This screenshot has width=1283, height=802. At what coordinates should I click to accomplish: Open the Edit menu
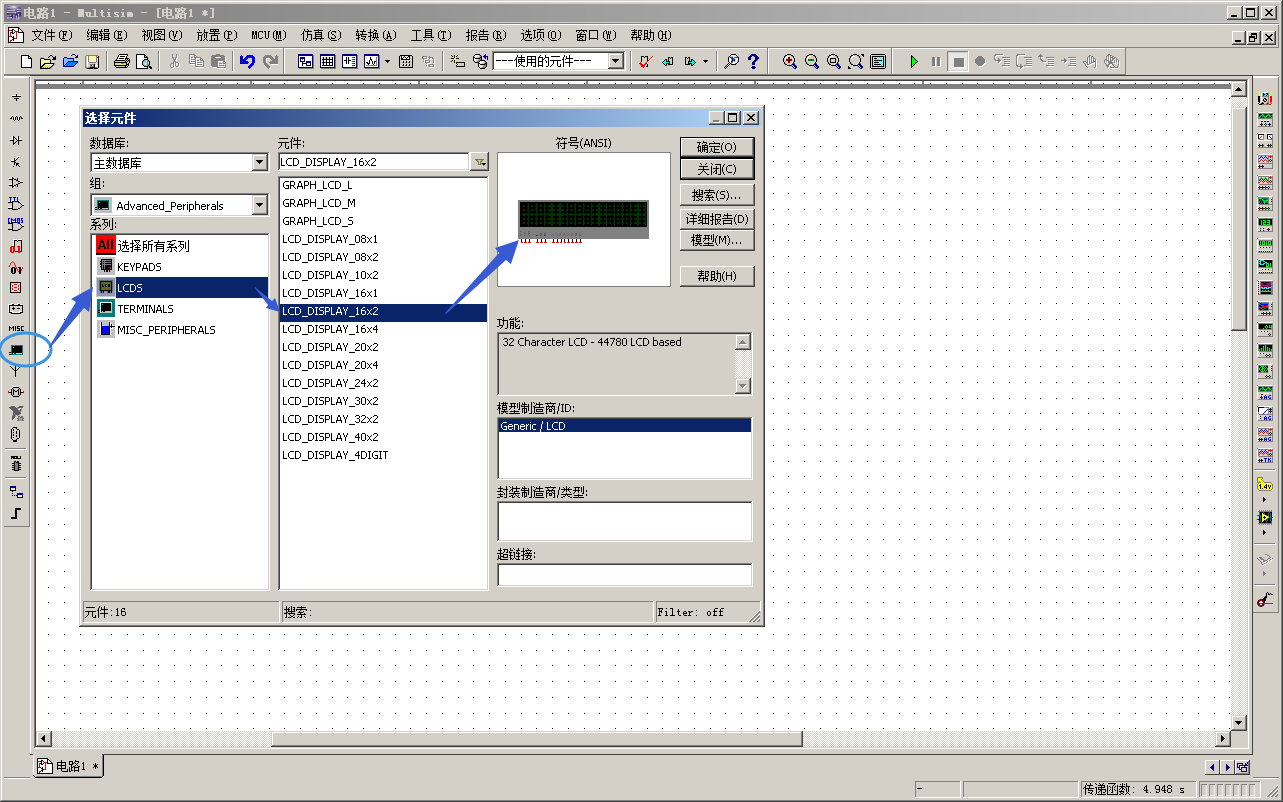[x=107, y=35]
